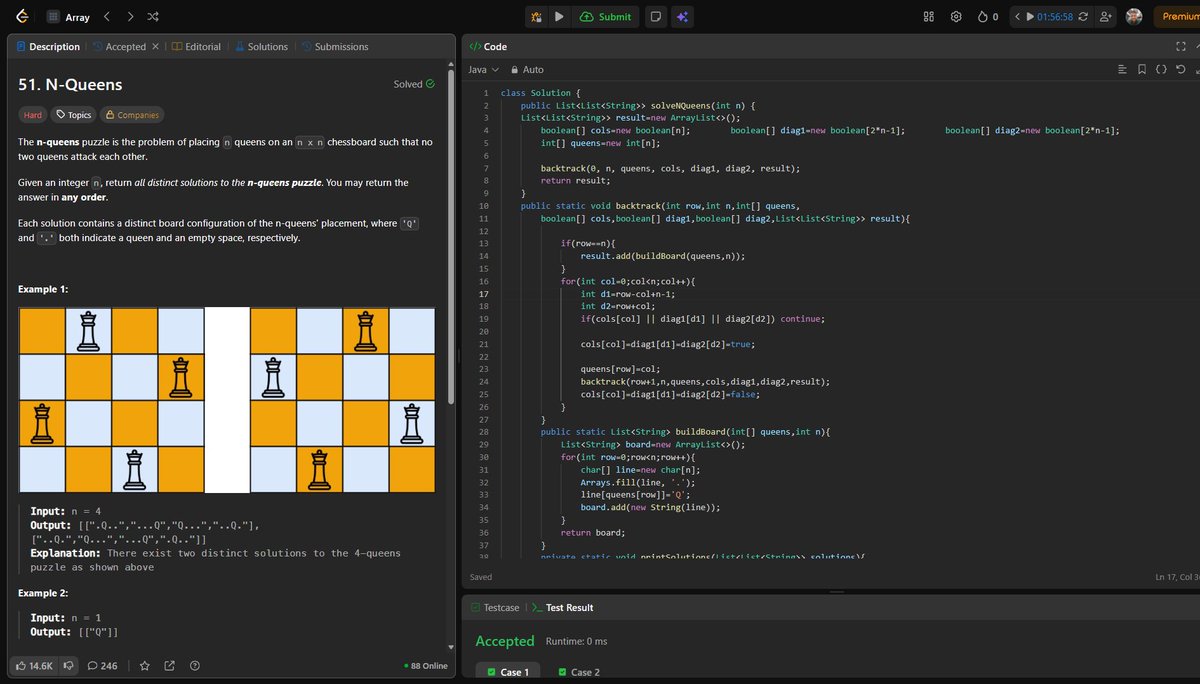
Task: Select Case 1 result
Action: [x=508, y=672]
